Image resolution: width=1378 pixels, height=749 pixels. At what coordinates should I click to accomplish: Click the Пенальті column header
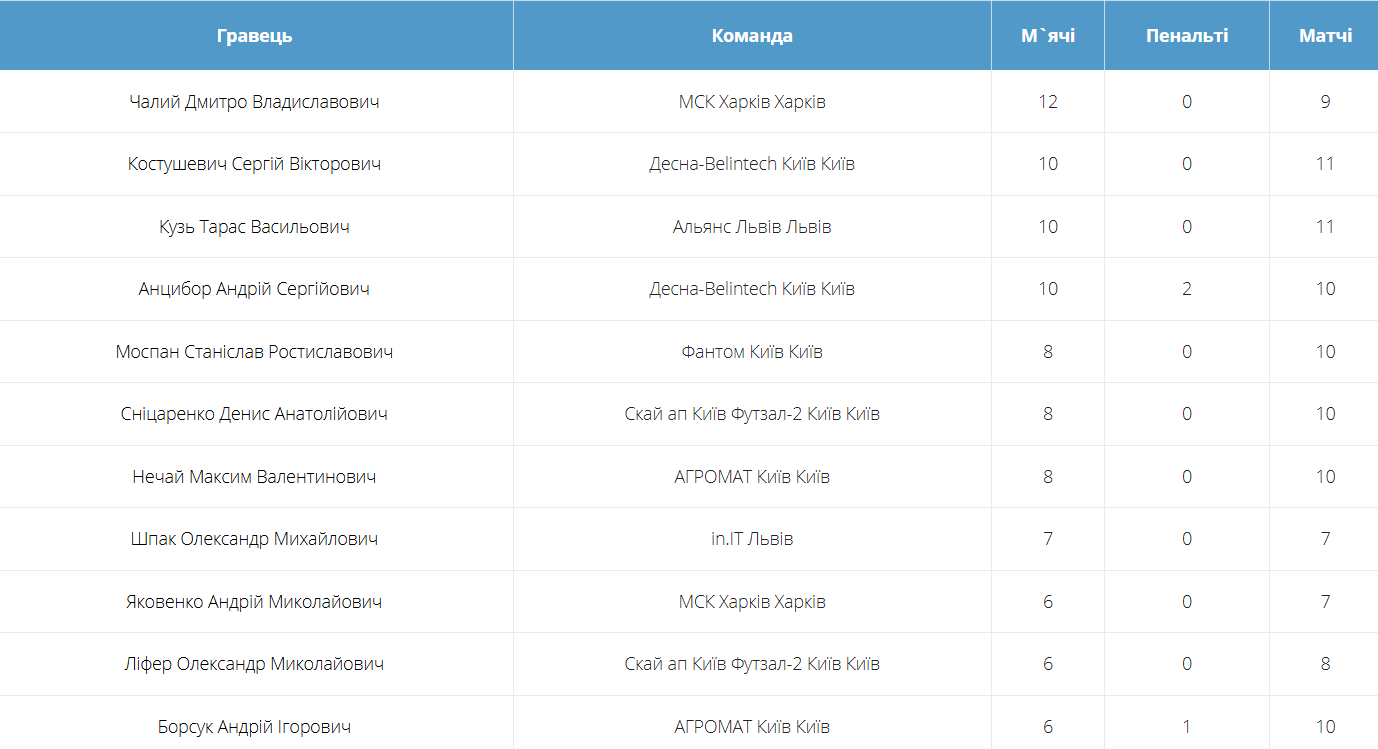pyautogui.click(x=1186, y=36)
